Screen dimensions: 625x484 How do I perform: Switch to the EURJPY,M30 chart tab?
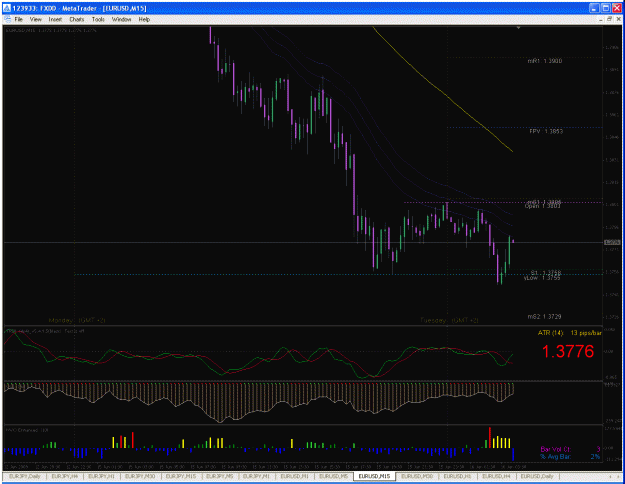click(x=140, y=476)
